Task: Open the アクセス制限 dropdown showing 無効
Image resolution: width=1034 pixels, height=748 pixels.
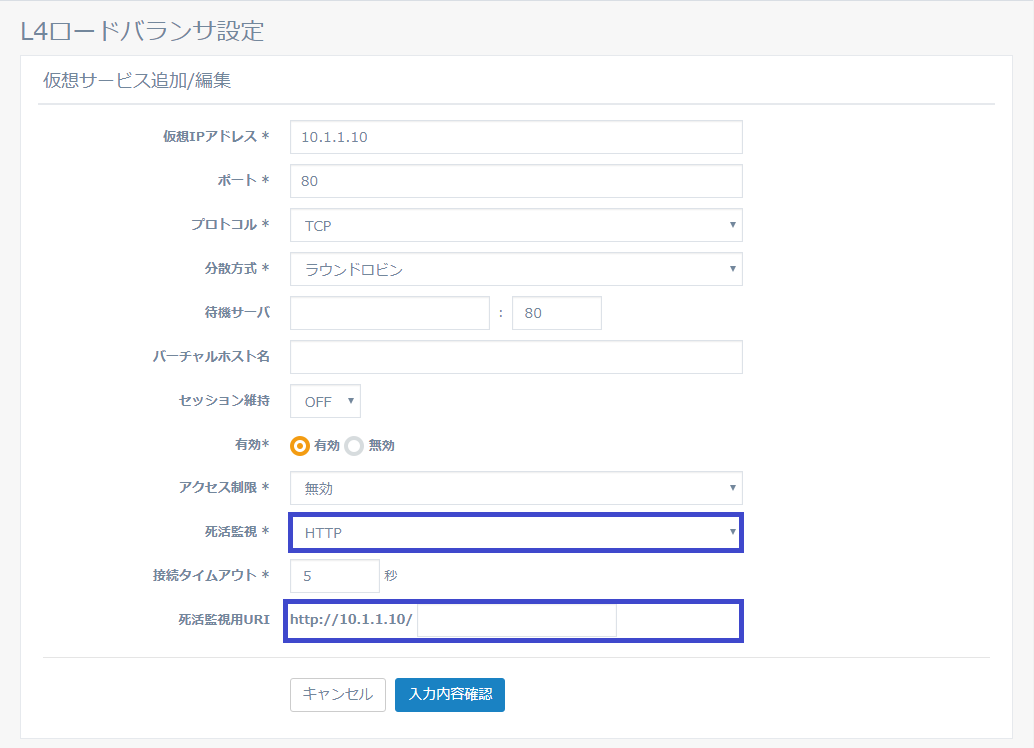Action: tap(515, 488)
